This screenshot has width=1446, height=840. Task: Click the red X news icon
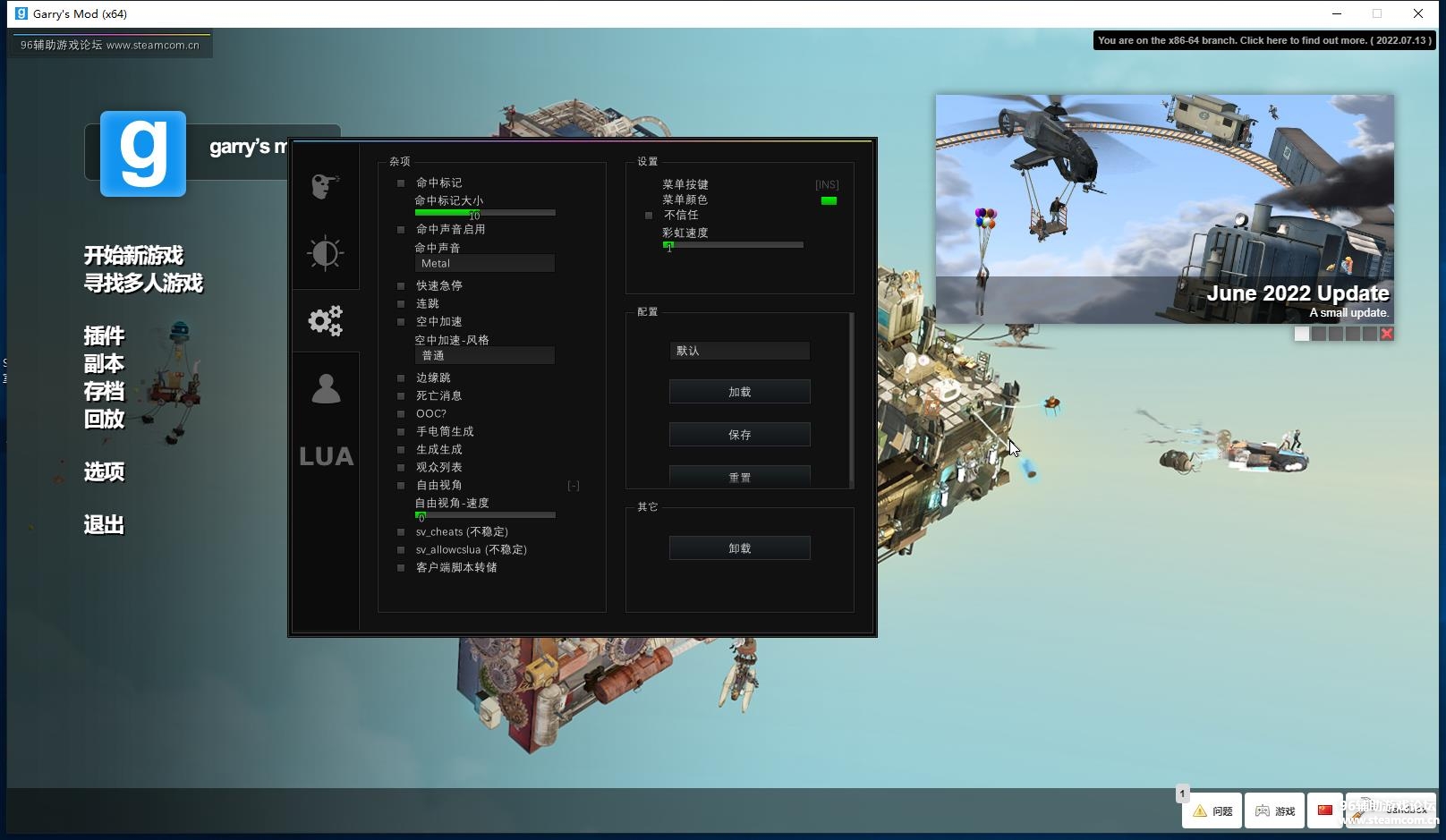(x=1387, y=334)
